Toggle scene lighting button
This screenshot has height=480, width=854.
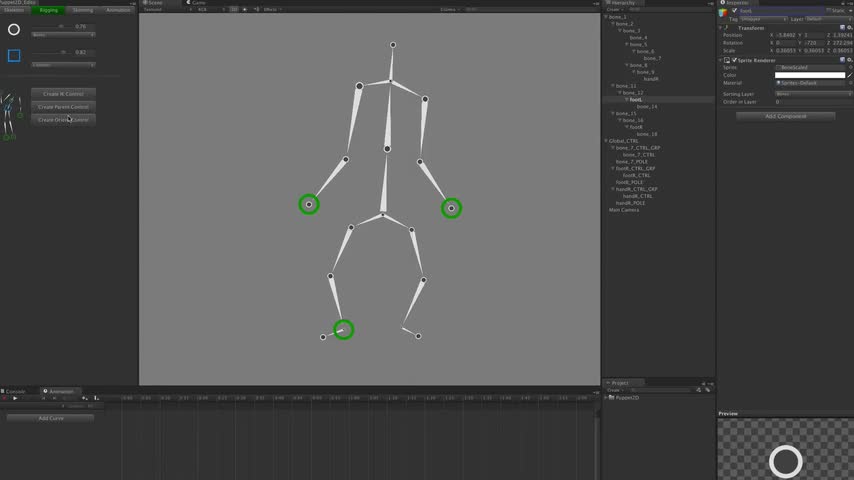pyautogui.click(x=245, y=10)
